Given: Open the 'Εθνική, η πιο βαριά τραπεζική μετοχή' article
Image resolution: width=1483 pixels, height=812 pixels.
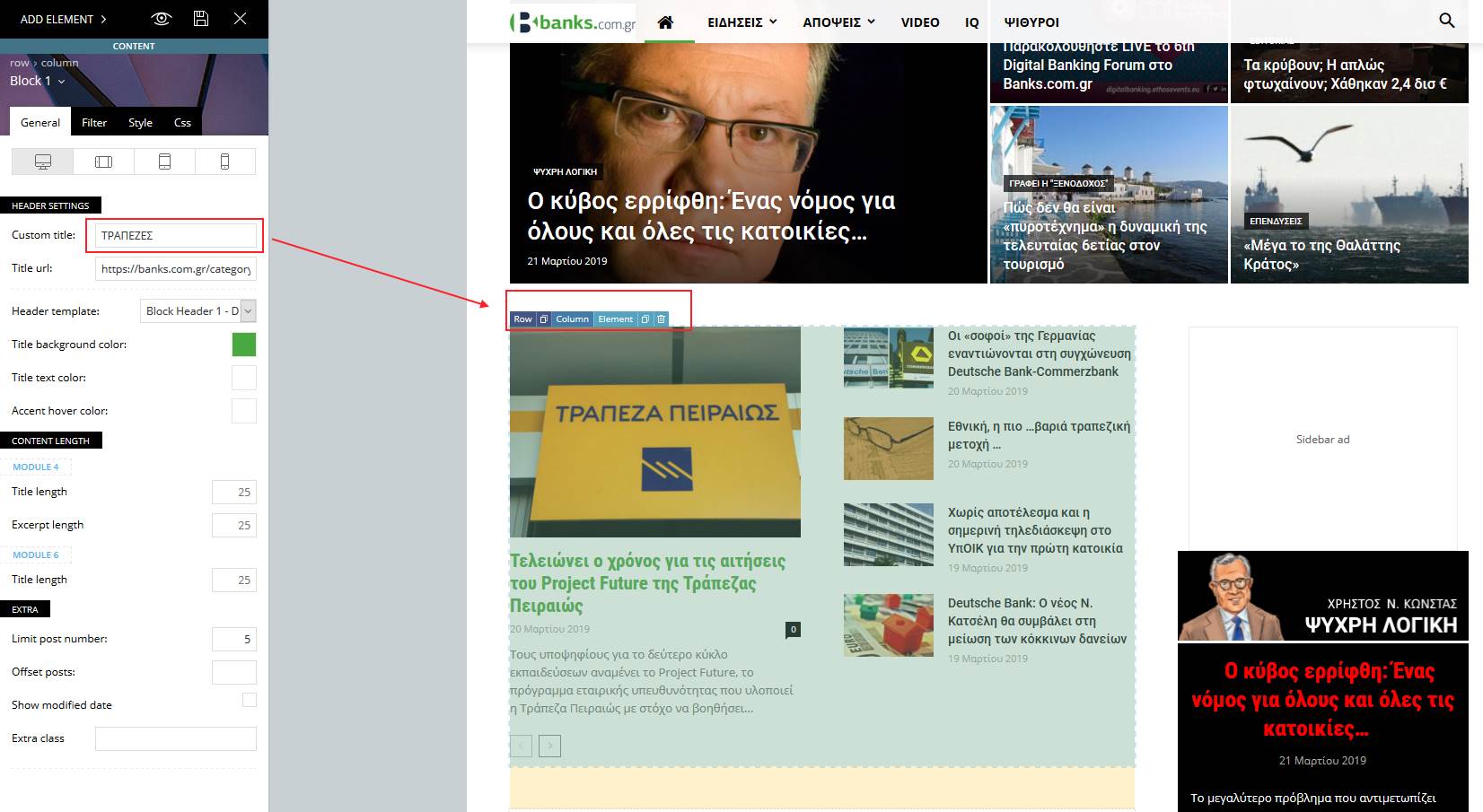Looking at the screenshot, I should (1039, 435).
